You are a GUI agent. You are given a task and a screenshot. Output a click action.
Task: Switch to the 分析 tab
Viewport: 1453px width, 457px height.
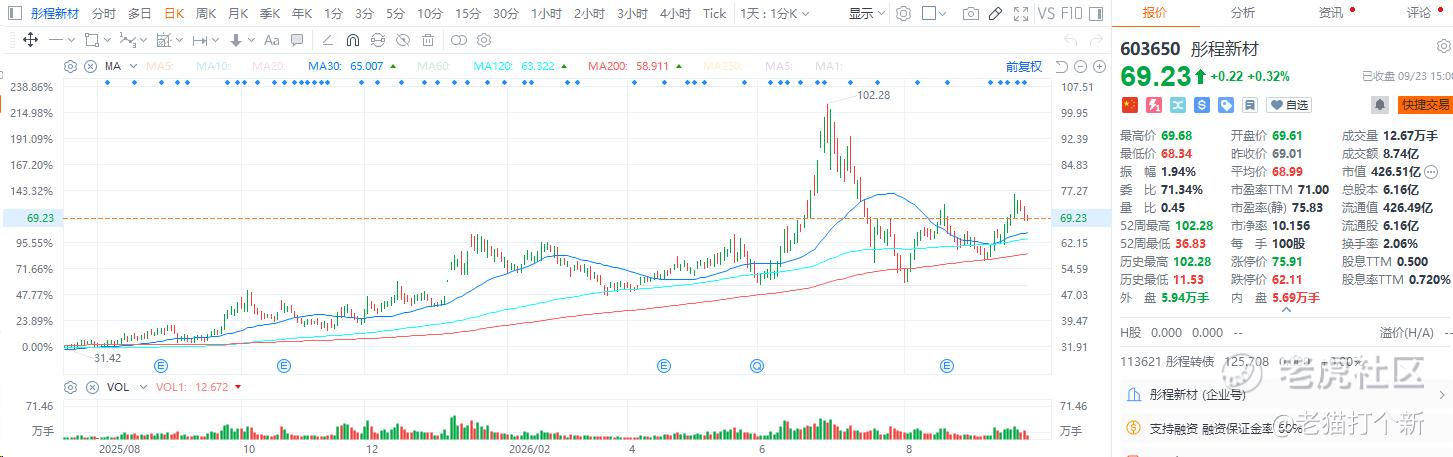tap(1242, 13)
